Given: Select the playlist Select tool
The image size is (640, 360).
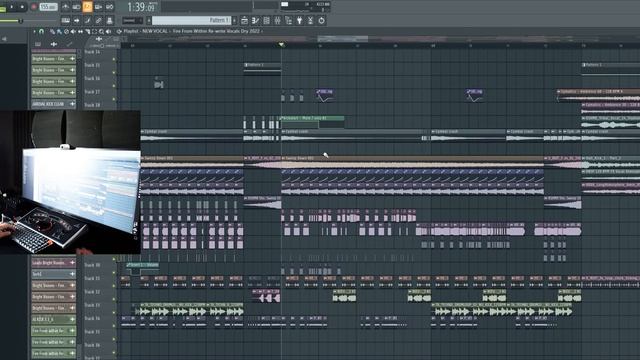Looking at the screenshot, I should [94, 31].
